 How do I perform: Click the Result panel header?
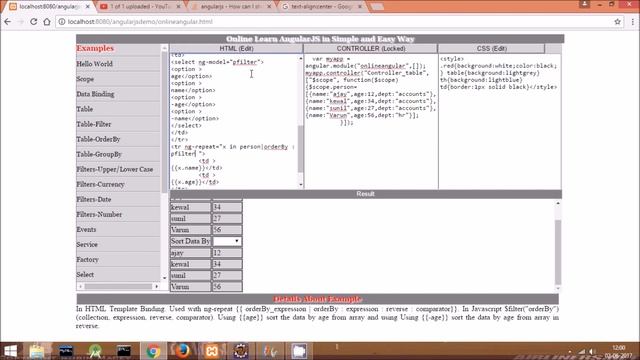[x=365, y=194]
